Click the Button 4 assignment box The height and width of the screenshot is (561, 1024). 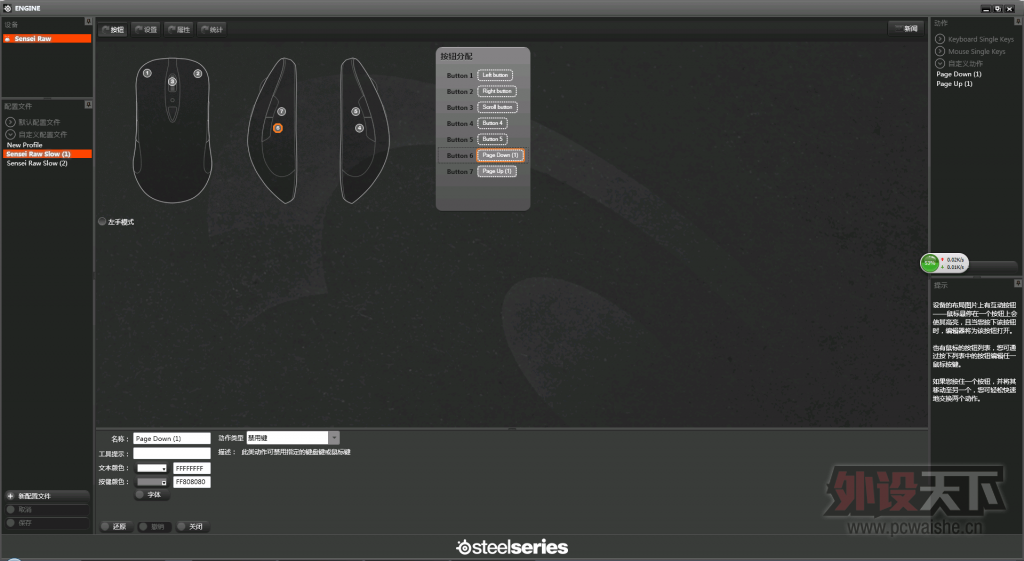pyautogui.click(x=492, y=123)
